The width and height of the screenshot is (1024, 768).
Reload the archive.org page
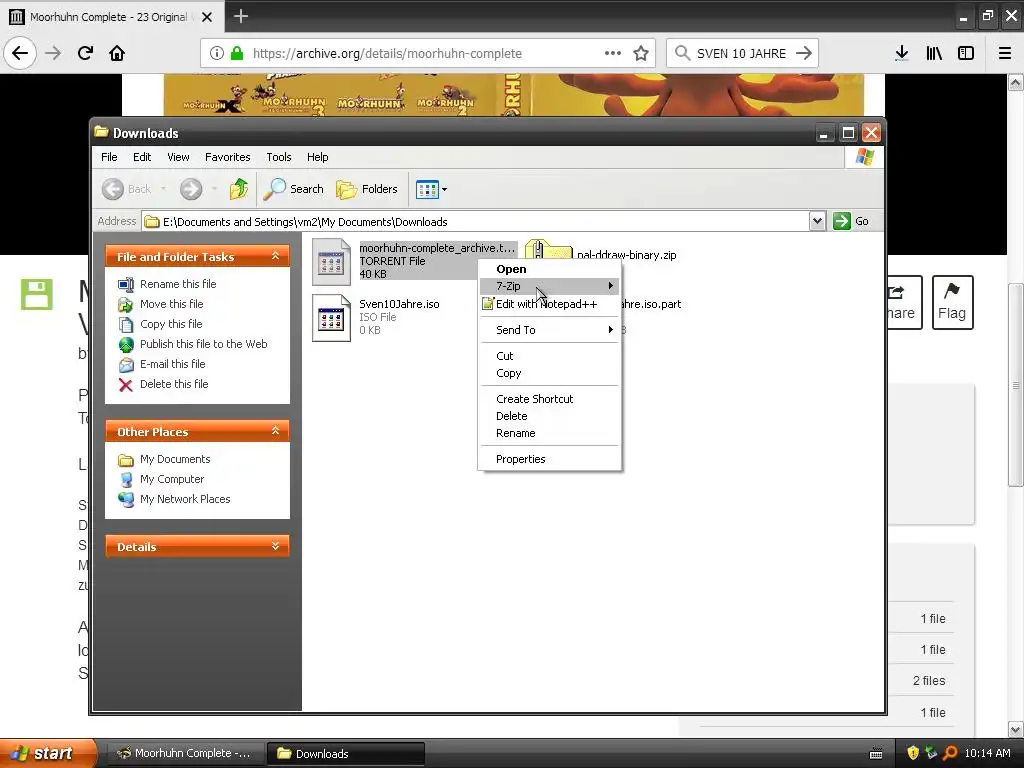pos(85,53)
